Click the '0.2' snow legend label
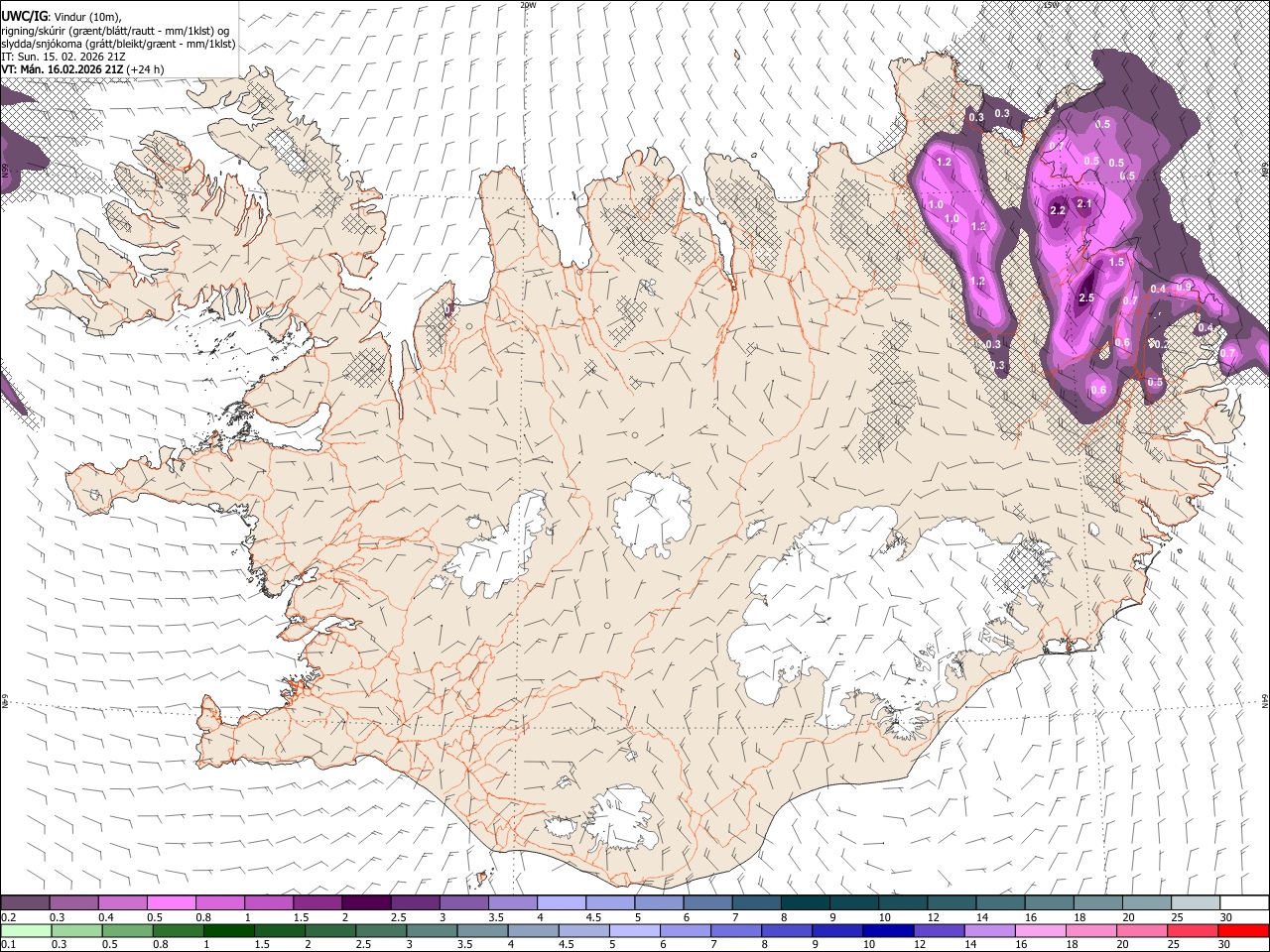1270x952 pixels. tap(8, 917)
